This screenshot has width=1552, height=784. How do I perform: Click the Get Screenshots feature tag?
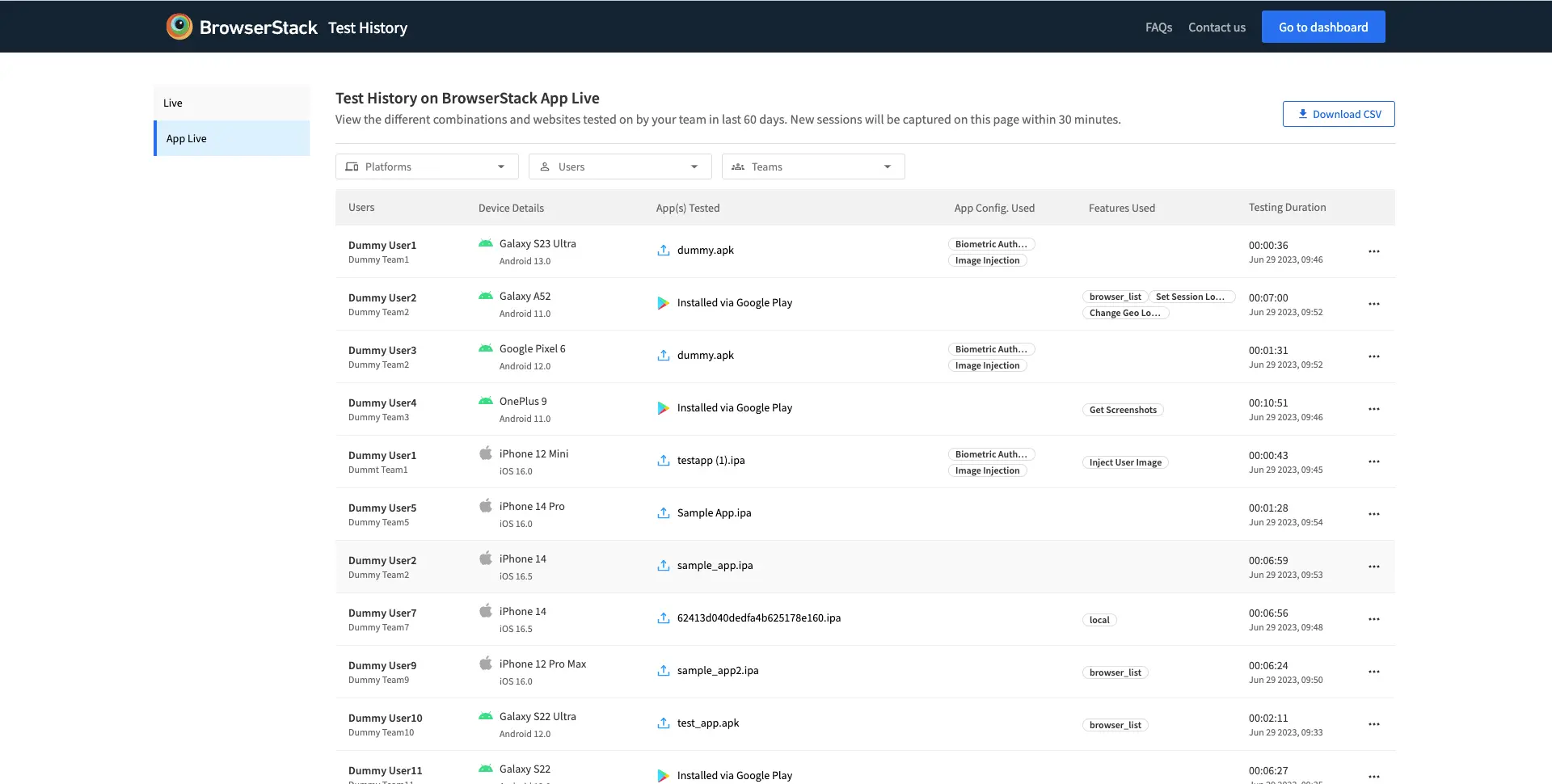(x=1122, y=410)
